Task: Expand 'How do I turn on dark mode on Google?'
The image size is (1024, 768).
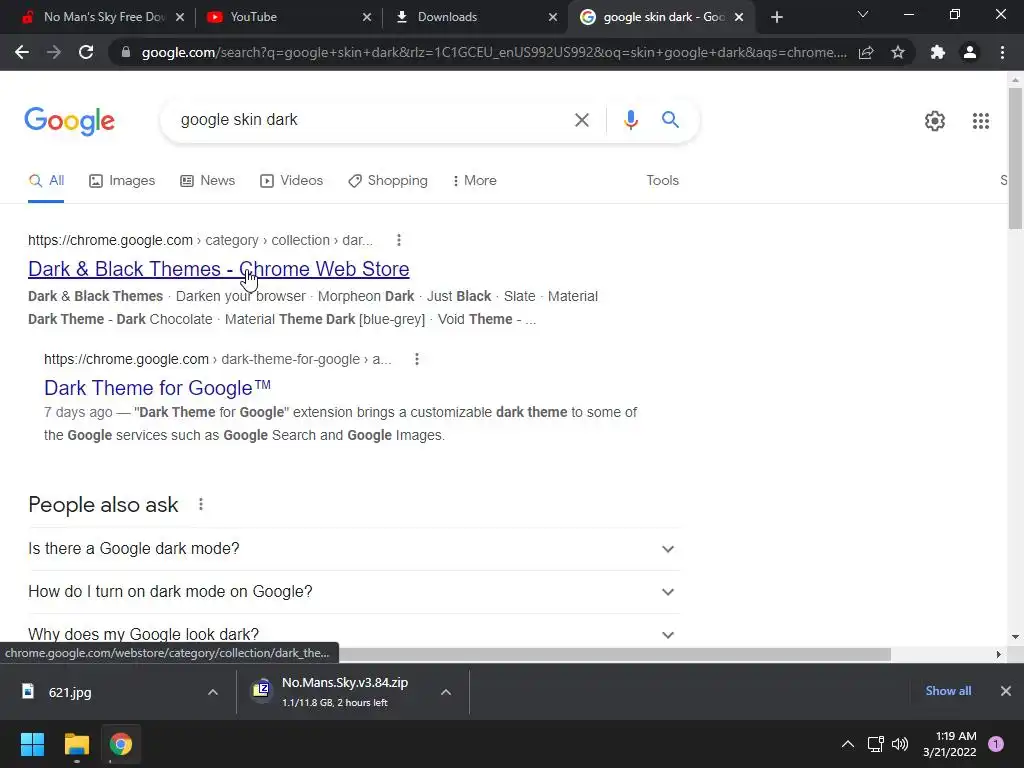Action: pos(353,592)
